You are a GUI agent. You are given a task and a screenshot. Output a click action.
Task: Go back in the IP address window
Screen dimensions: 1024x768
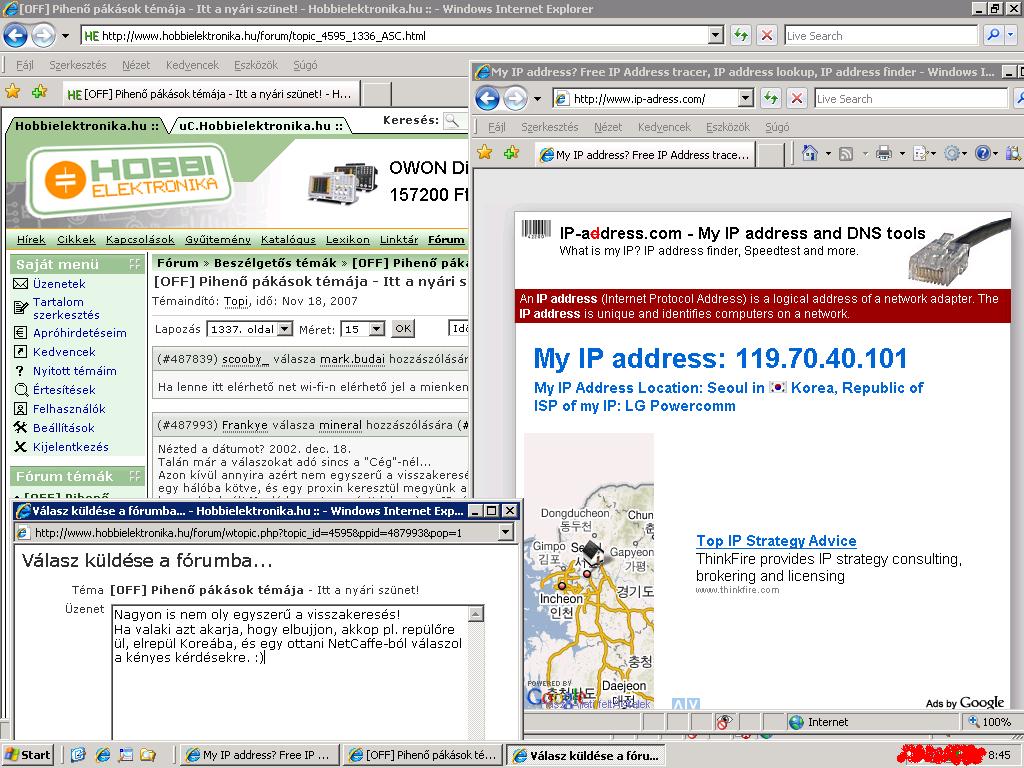pos(487,99)
